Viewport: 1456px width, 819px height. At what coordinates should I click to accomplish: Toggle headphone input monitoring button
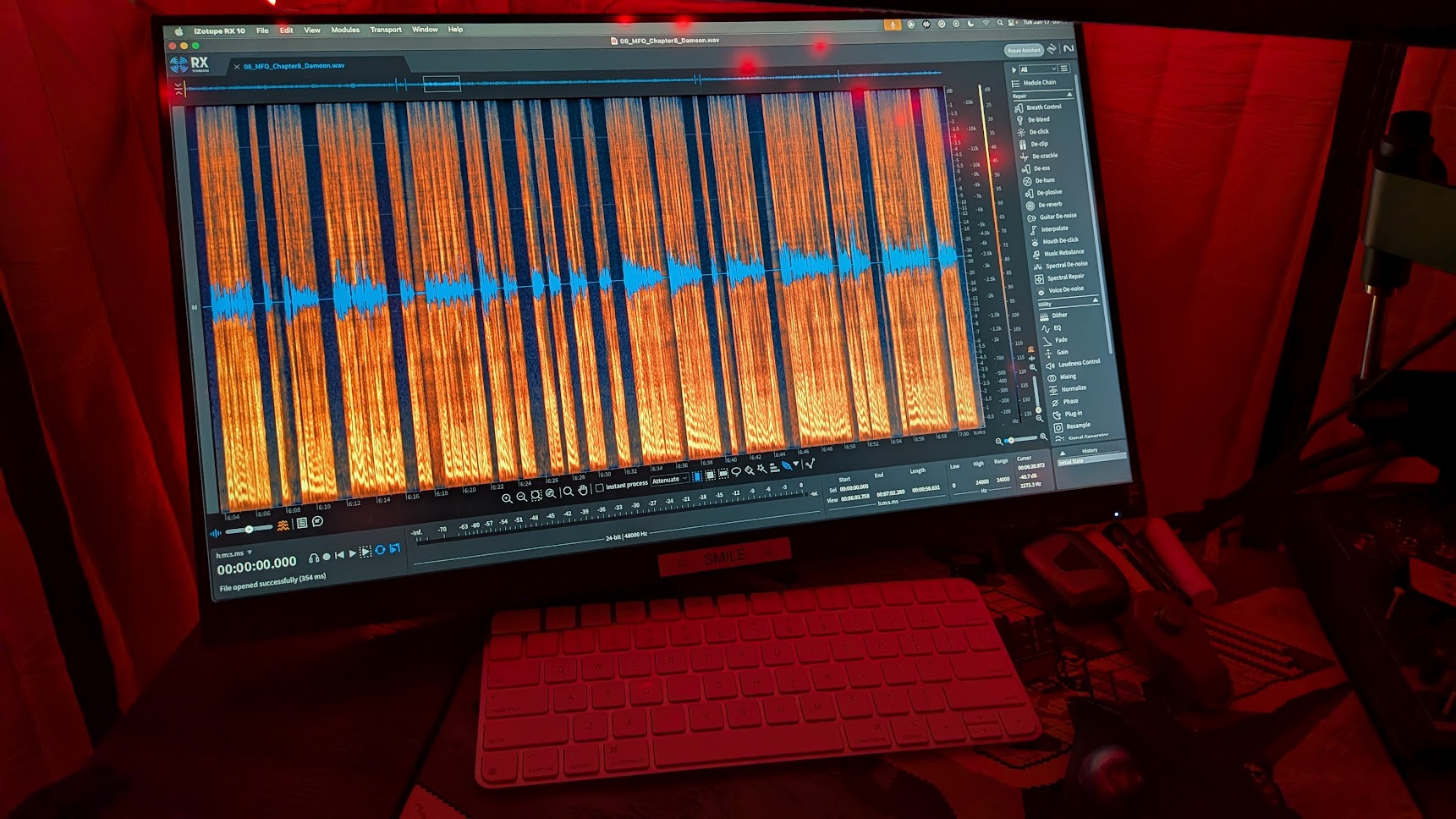(314, 558)
